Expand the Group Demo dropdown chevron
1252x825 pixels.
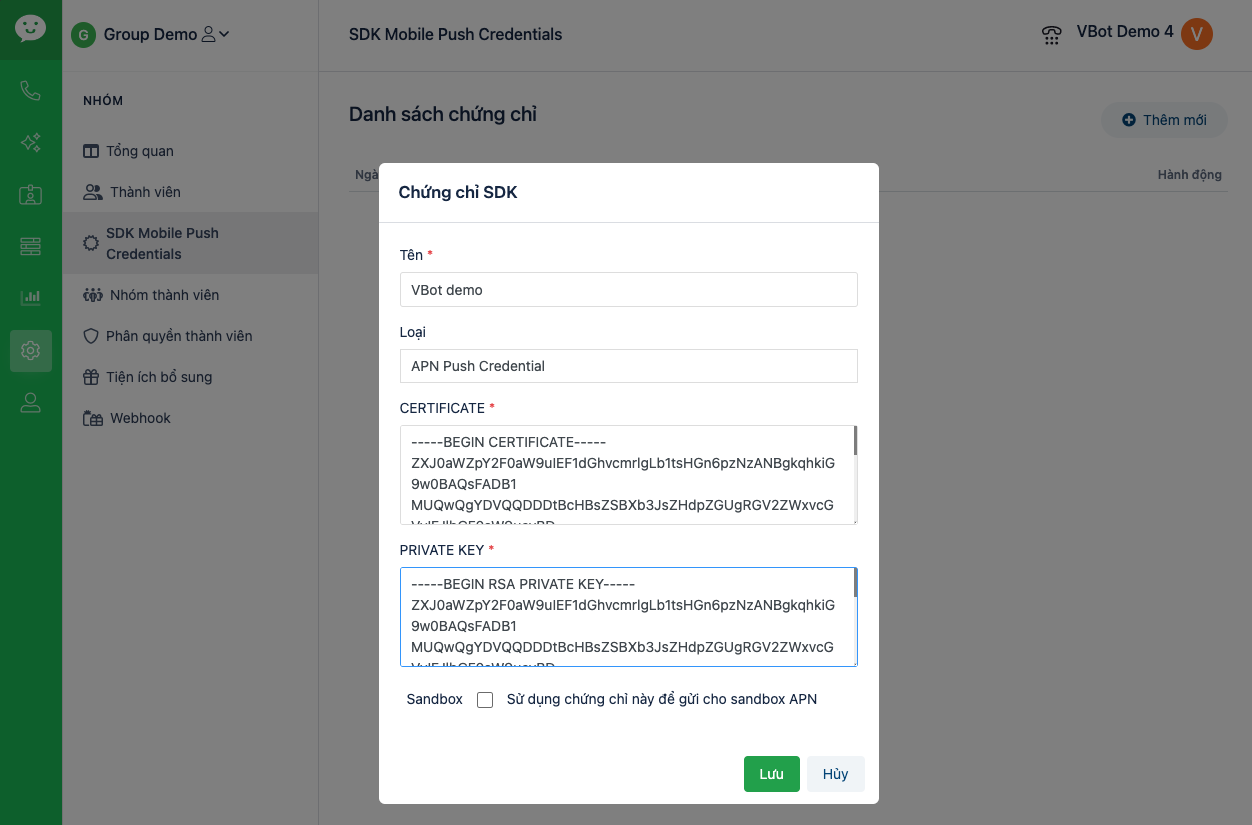224,34
